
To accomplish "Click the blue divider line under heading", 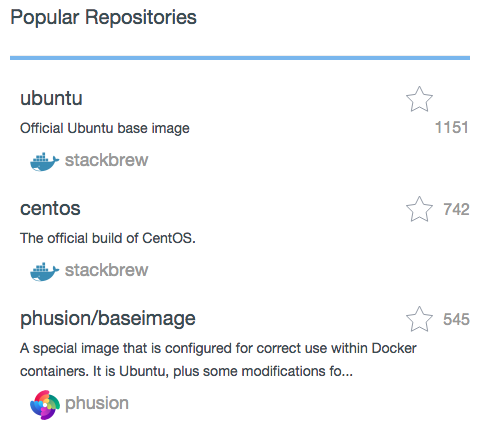I will click(x=240, y=58).
